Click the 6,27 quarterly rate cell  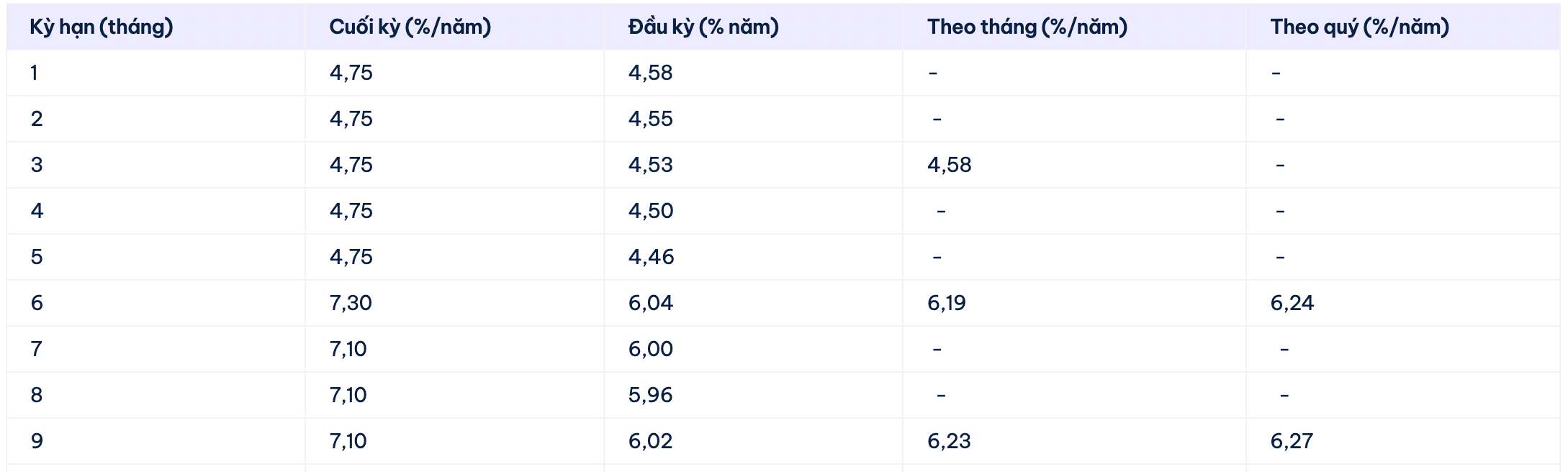[x=1292, y=441]
